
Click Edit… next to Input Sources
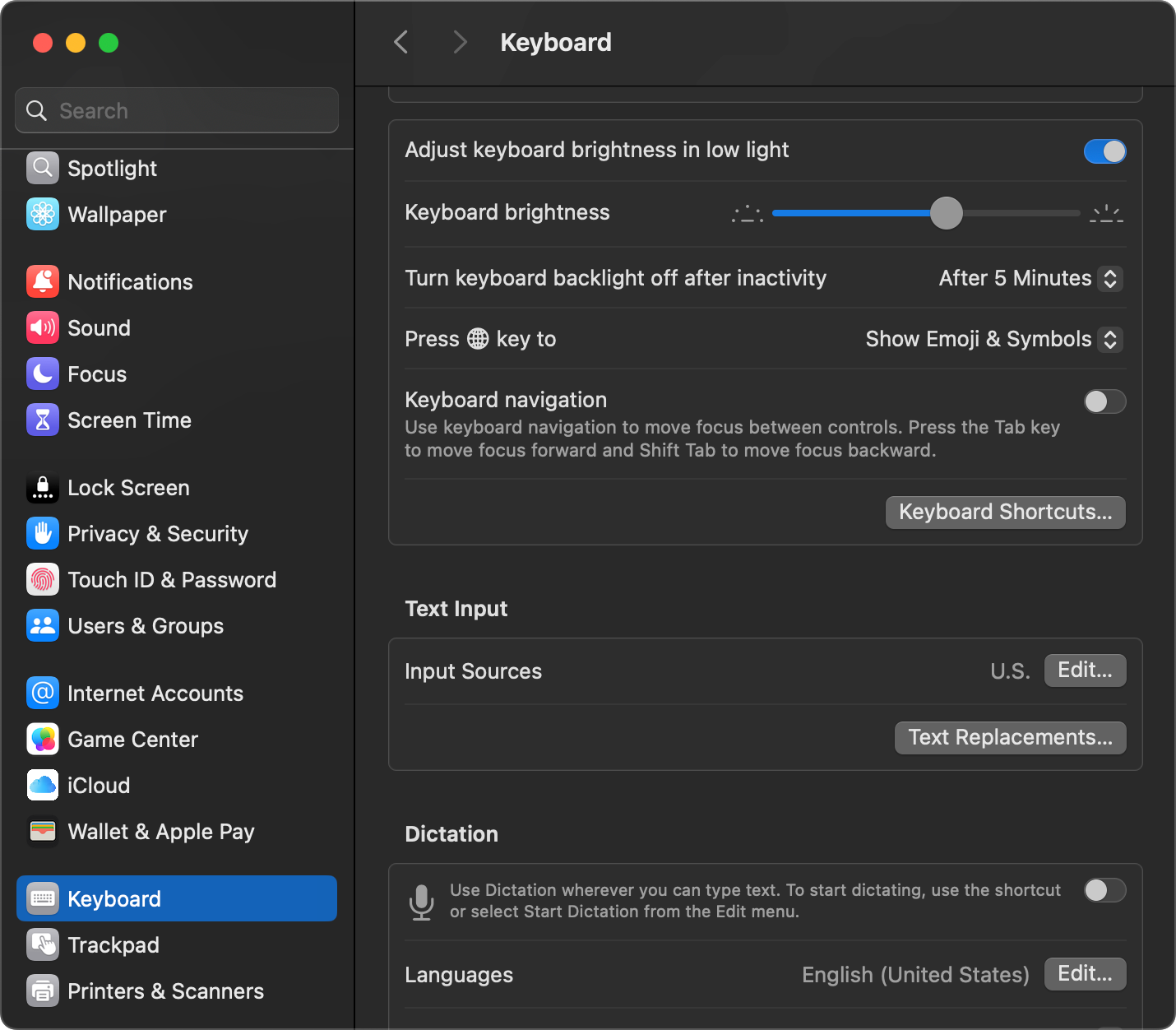pyautogui.click(x=1086, y=670)
